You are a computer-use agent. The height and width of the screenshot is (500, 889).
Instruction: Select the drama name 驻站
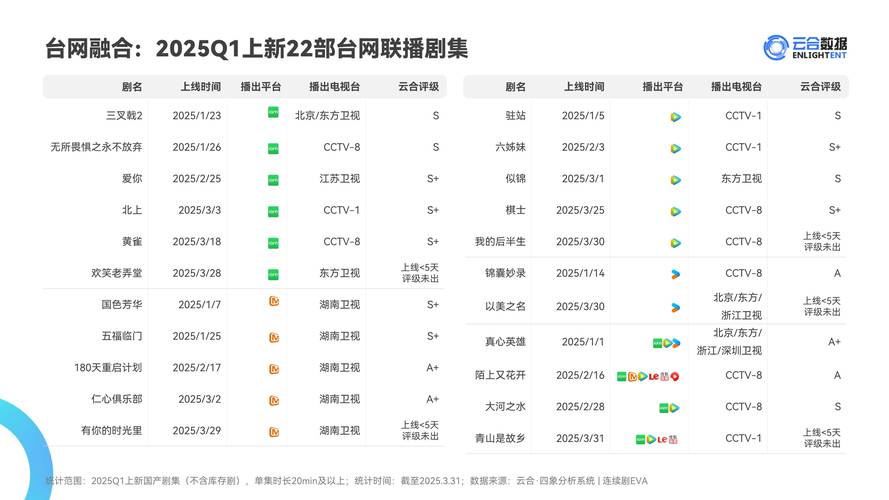515,116
